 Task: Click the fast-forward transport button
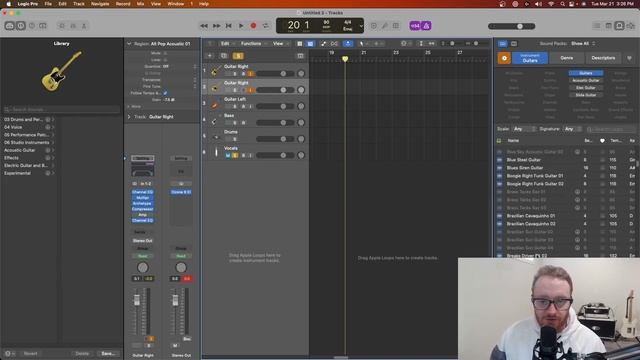[x=216, y=26]
